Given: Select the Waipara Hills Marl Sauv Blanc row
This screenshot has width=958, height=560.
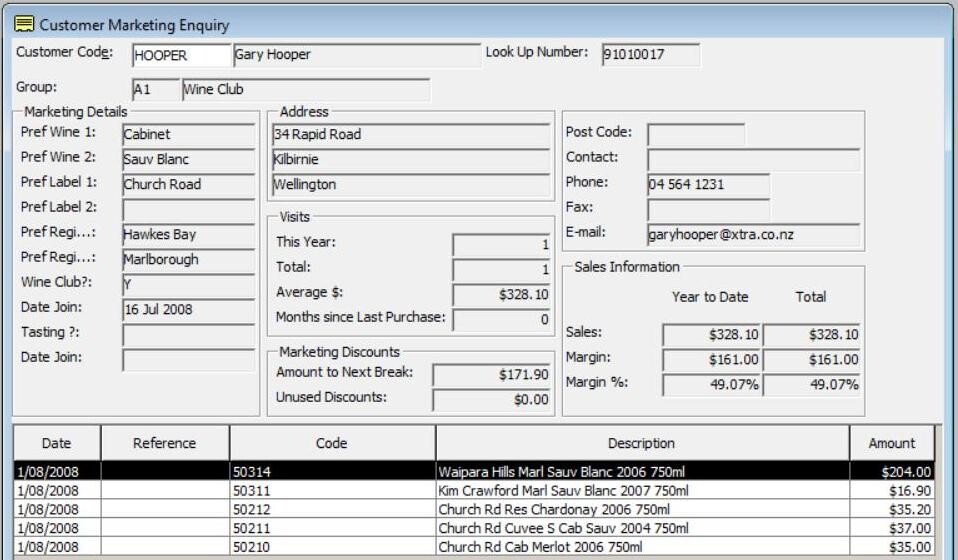Looking at the screenshot, I should point(474,471).
